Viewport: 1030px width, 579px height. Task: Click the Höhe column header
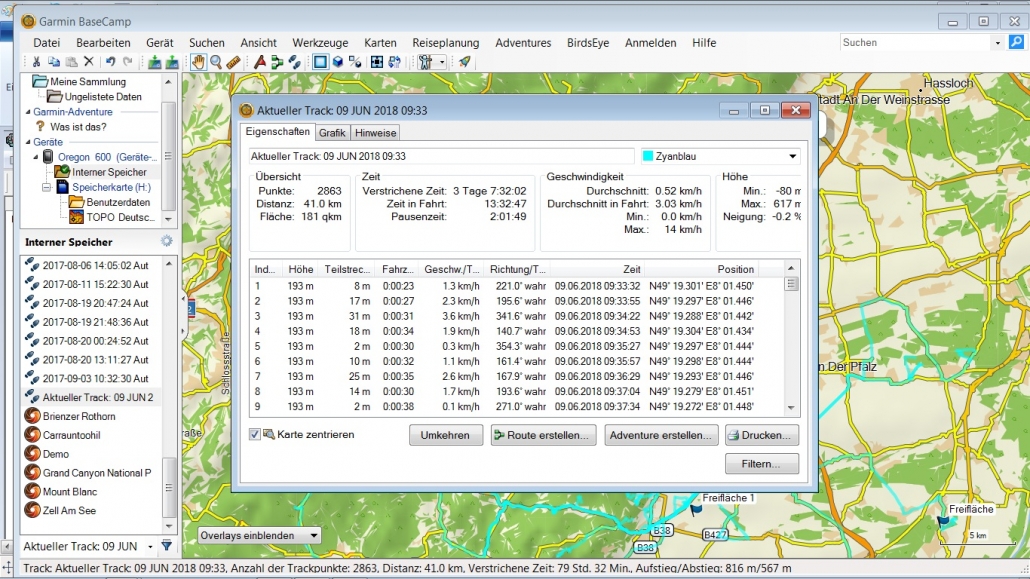(300, 269)
